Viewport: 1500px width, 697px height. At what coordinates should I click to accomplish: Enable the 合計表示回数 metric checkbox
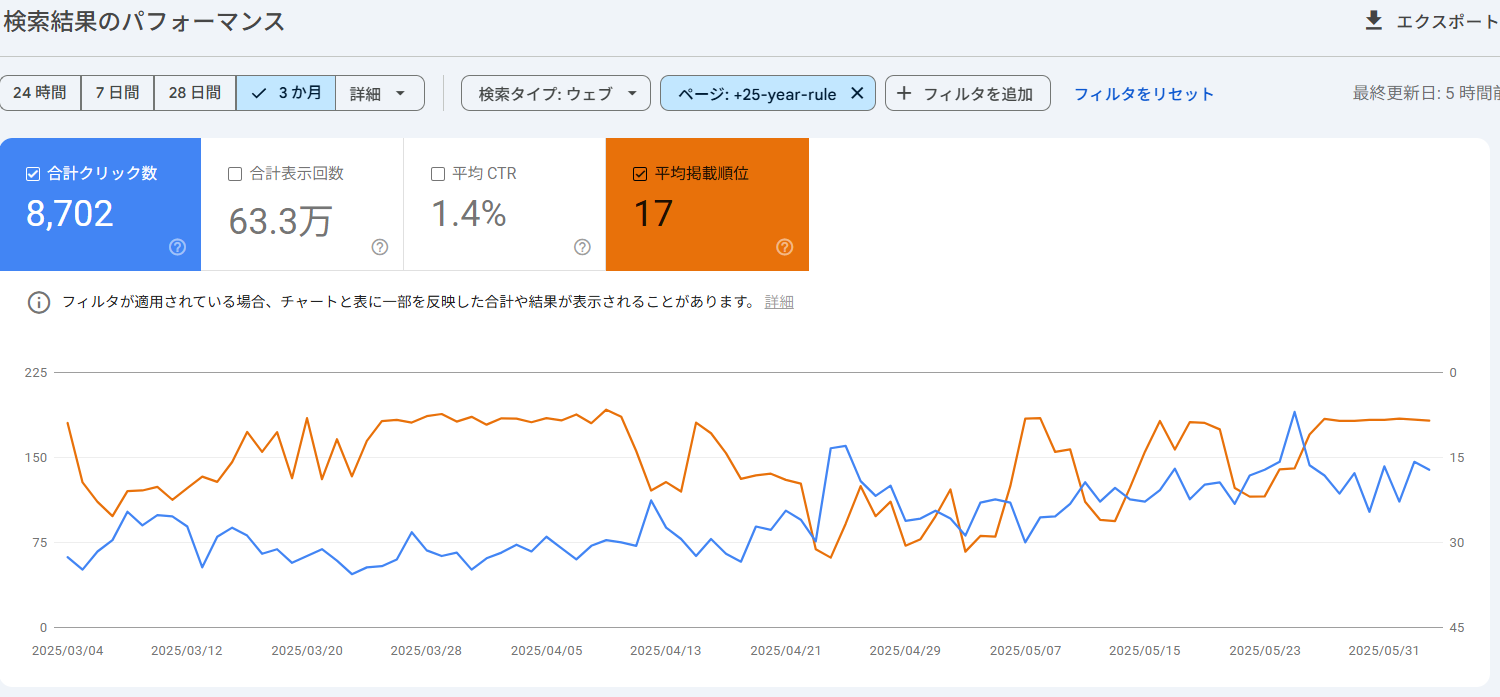(235, 172)
